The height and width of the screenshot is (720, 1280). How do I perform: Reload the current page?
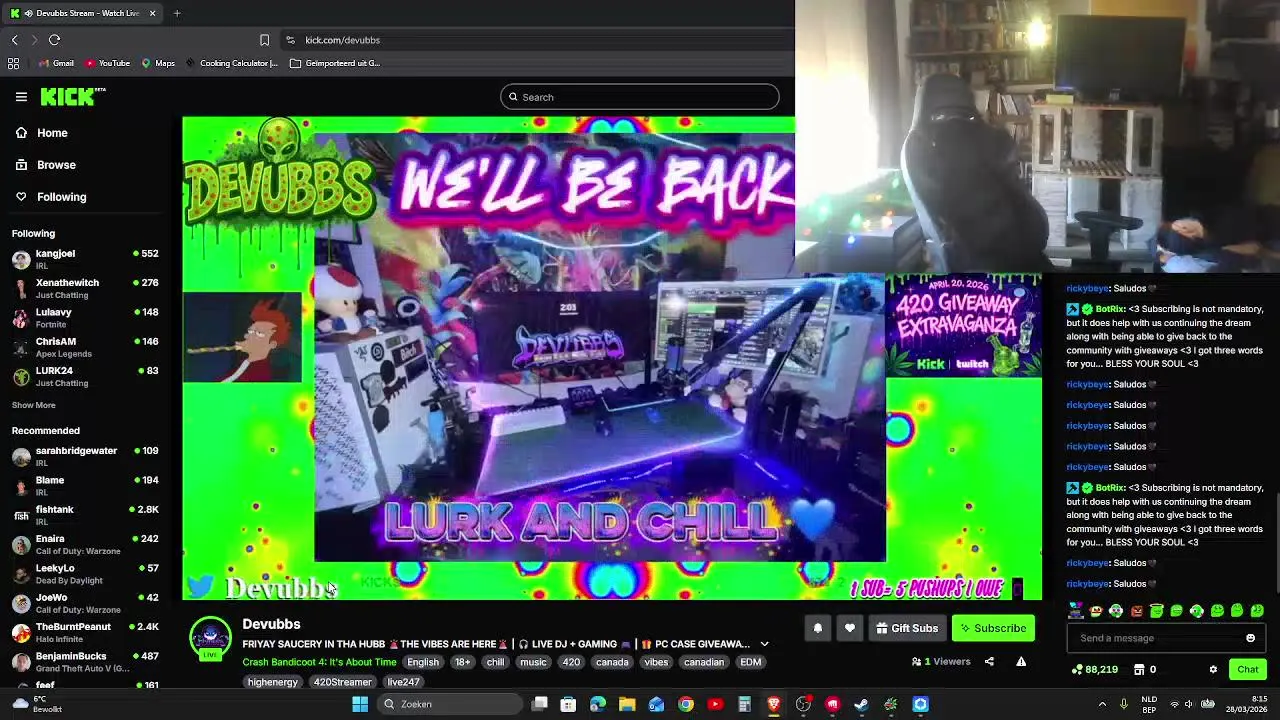click(x=54, y=40)
